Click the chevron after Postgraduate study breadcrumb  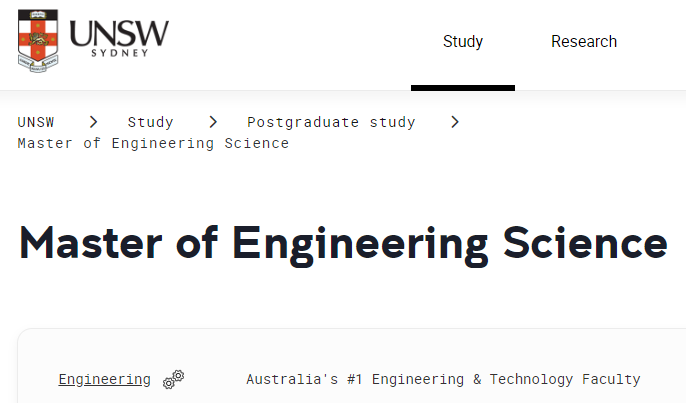(455, 122)
